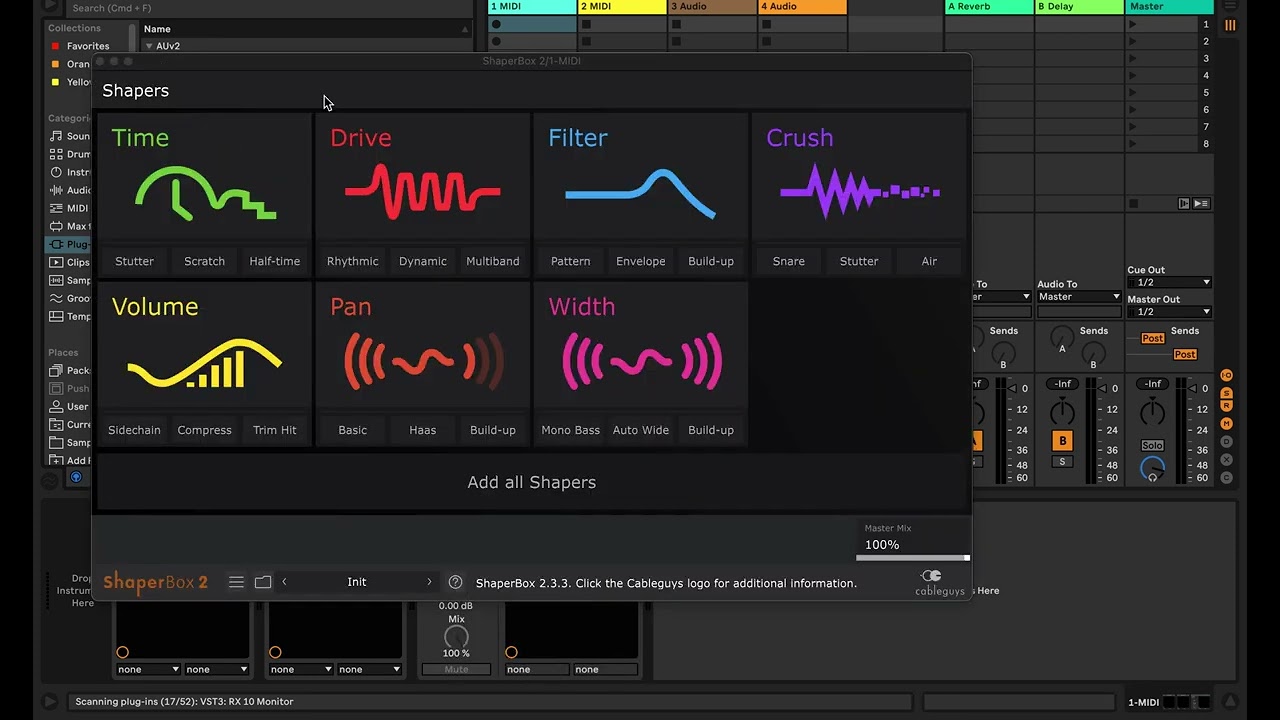
Task: Toggle Sends section show/hide selector
Action: click(x=1227, y=393)
